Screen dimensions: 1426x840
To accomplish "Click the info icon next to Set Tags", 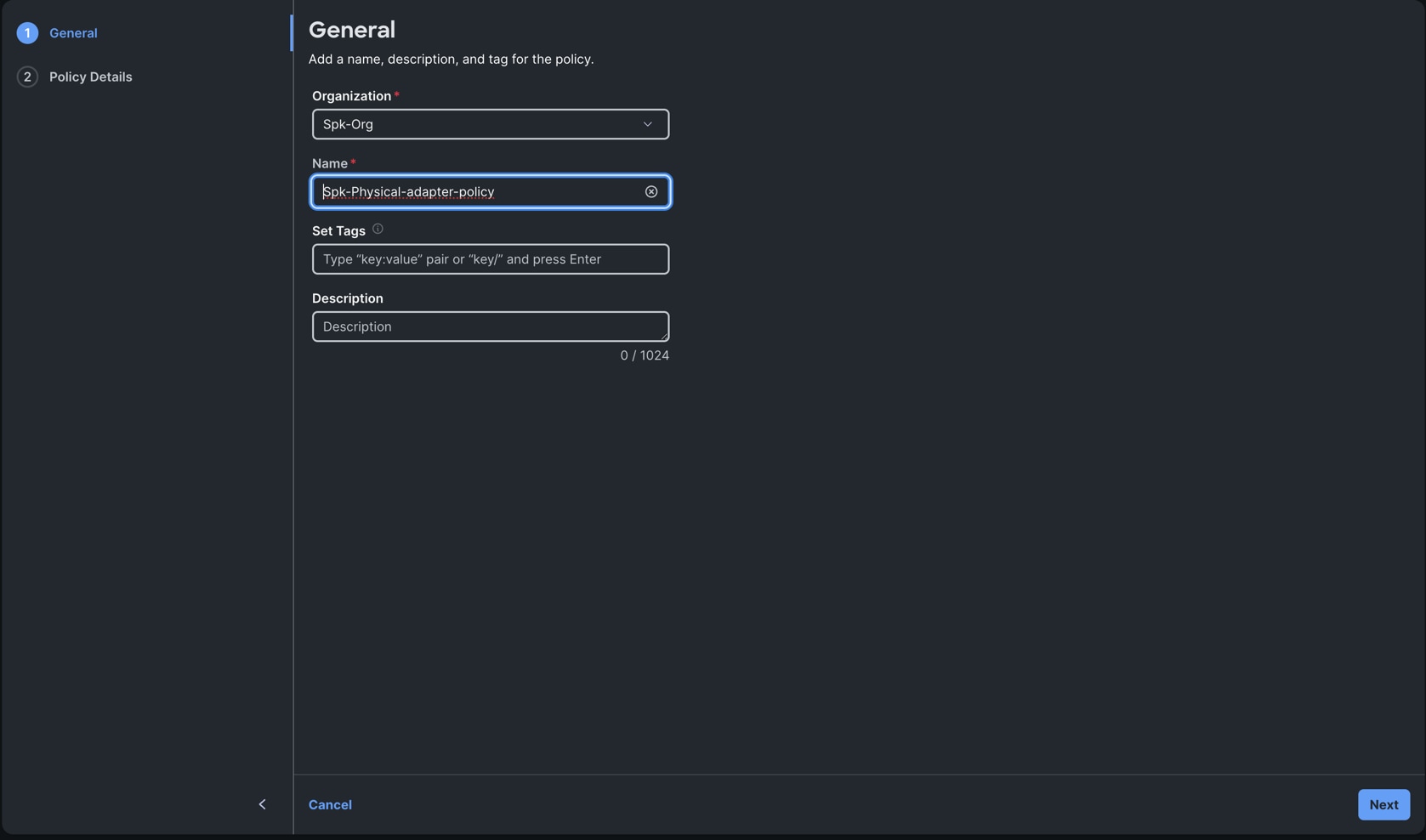I will point(377,228).
